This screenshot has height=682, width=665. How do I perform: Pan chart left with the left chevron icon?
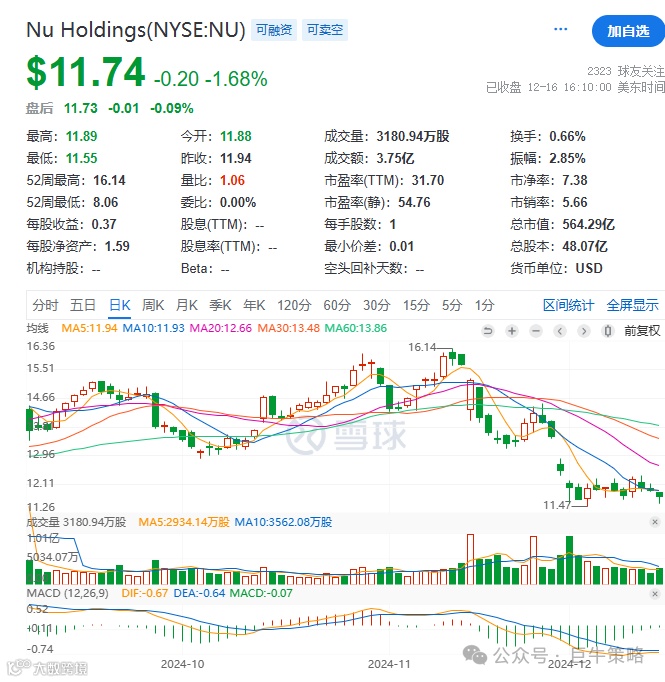pyautogui.click(x=560, y=331)
